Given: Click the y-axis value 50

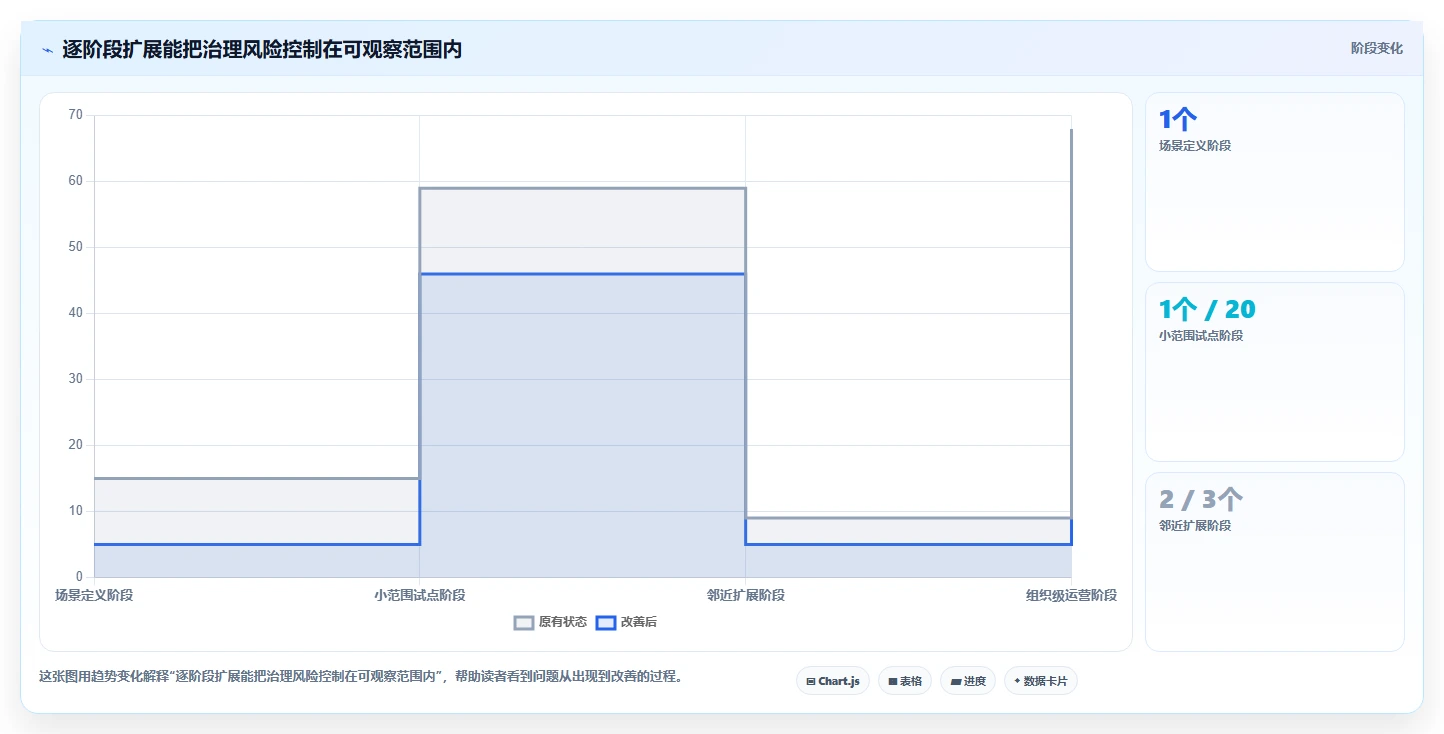Looking at the screenshot, I should tap(76, 247).
